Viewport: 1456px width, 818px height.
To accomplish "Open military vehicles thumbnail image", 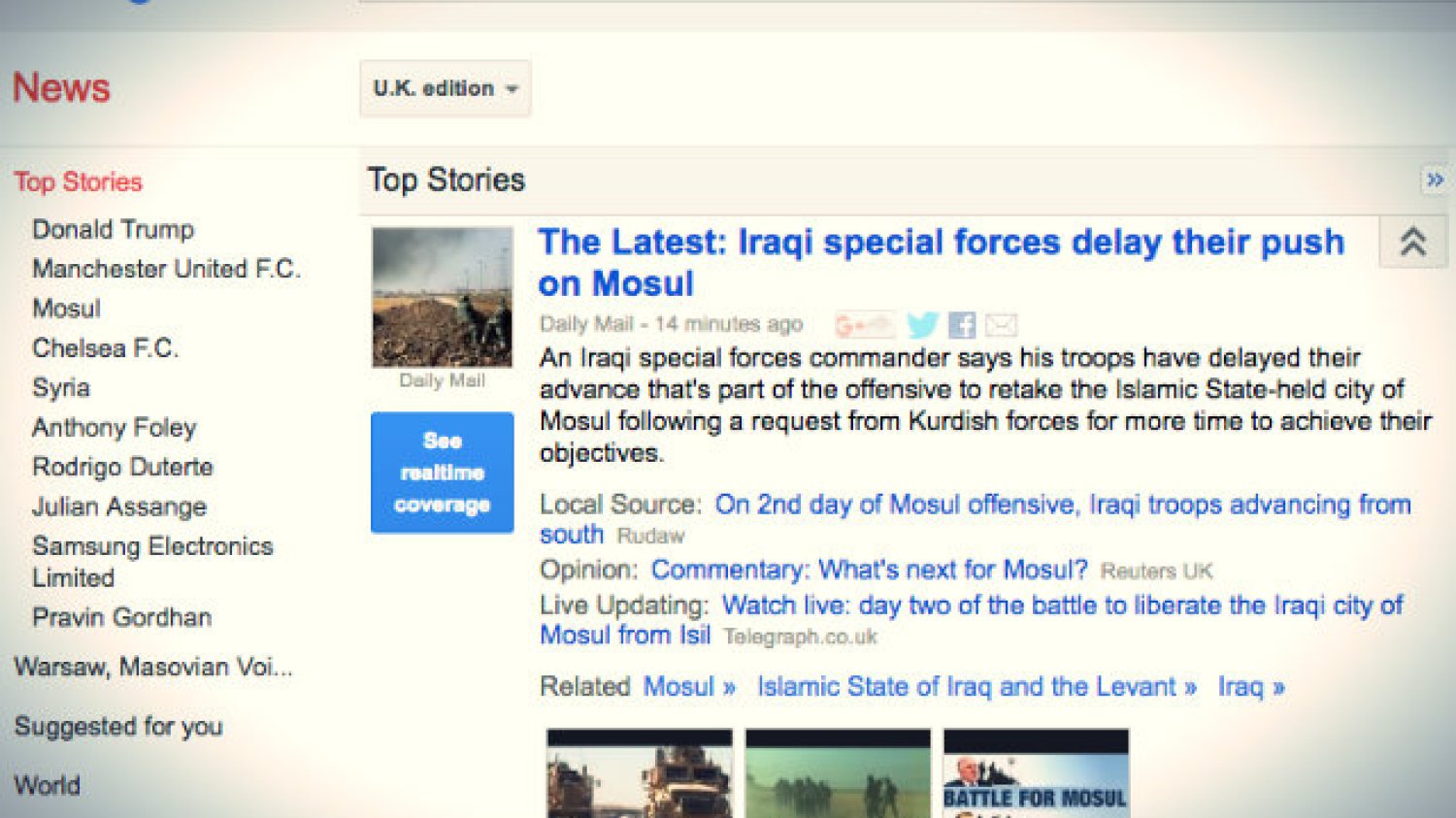I will coord(640,773).
